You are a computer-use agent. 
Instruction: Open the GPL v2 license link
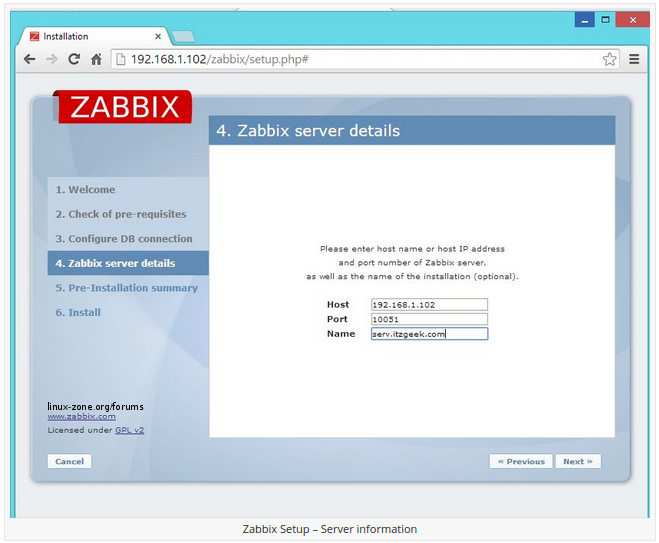(x=129, y=430)
